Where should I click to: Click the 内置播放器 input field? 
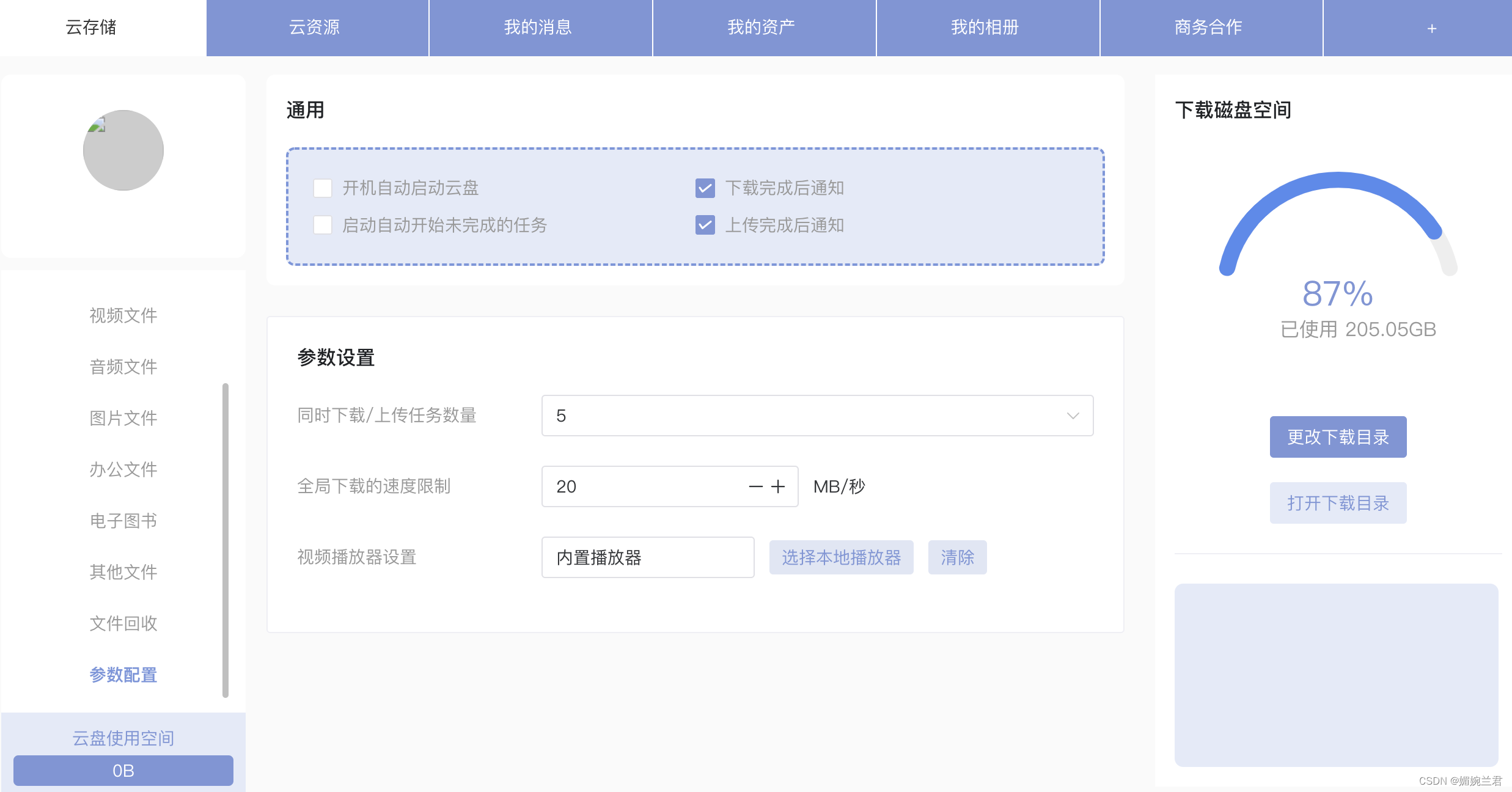tap(647, 557)
